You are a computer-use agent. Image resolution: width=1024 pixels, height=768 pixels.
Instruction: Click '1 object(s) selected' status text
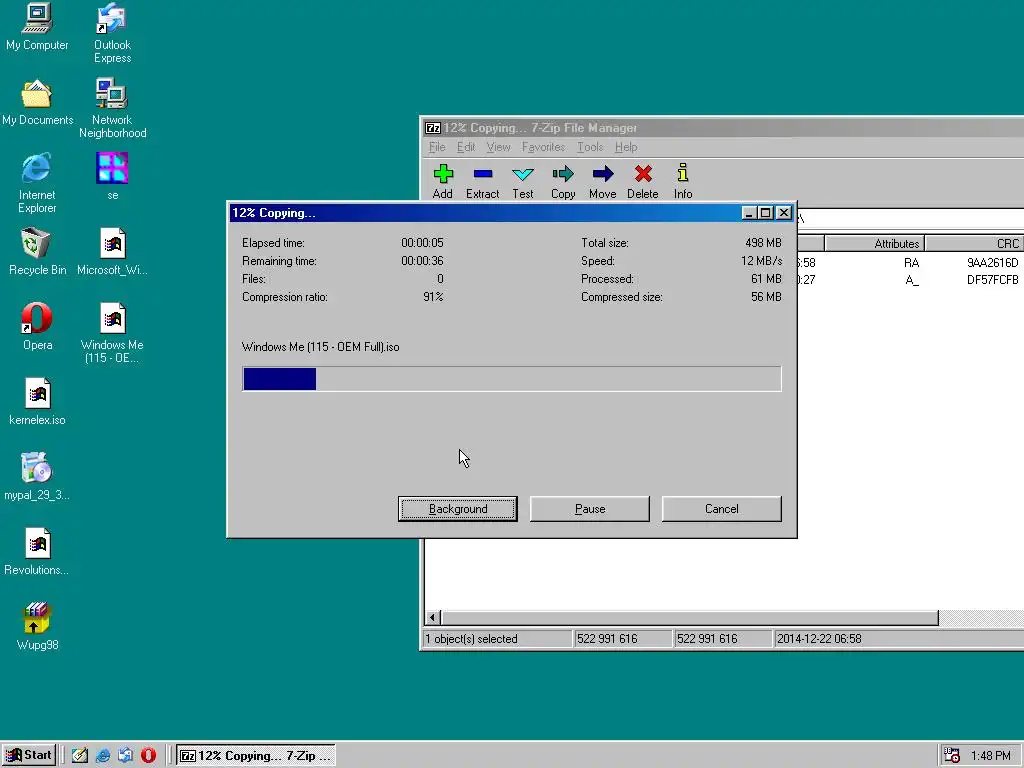[471, 639]
